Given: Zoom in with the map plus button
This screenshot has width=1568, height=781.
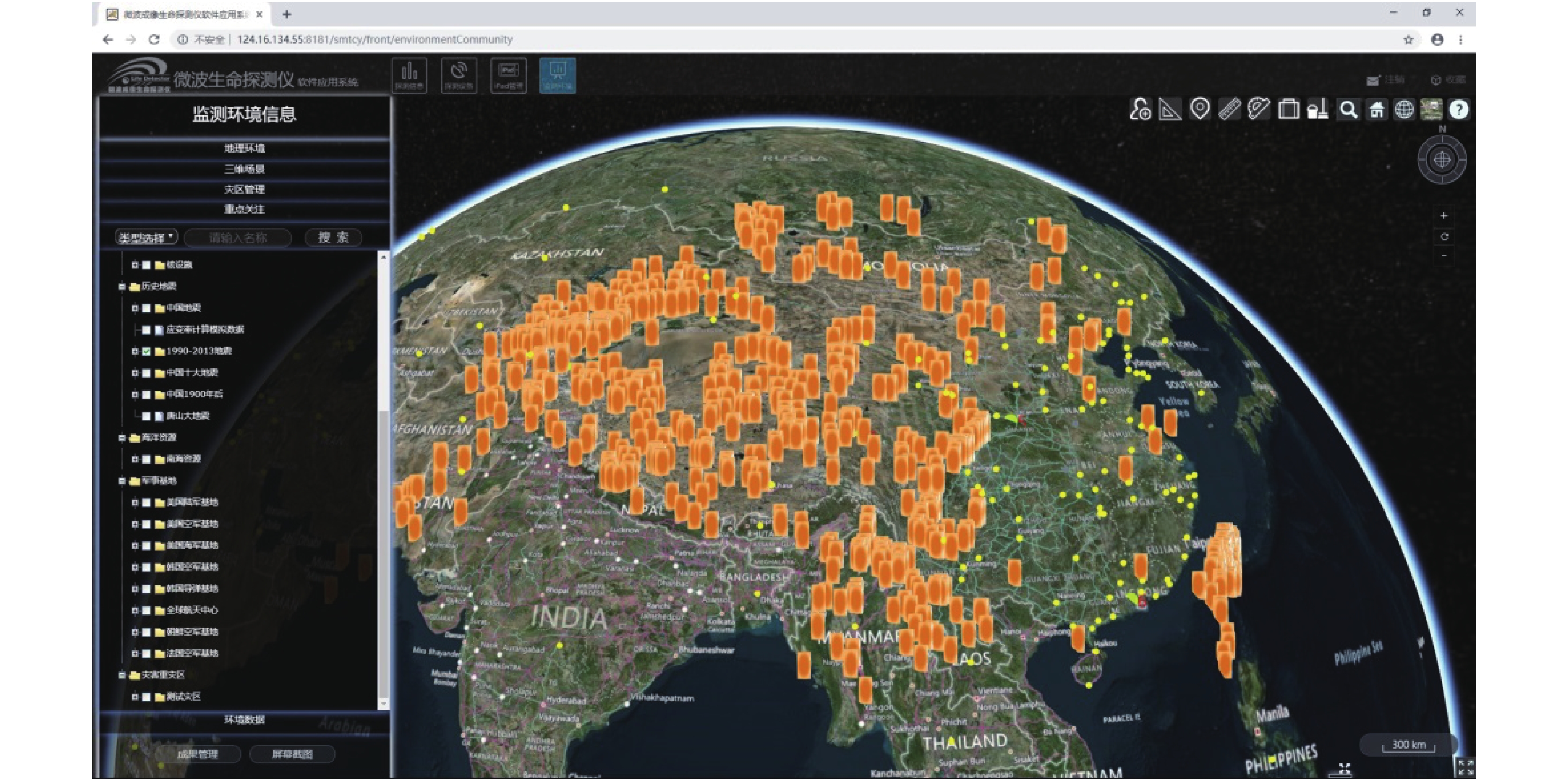Looking at the screenshot, I should click(1444, 216).
